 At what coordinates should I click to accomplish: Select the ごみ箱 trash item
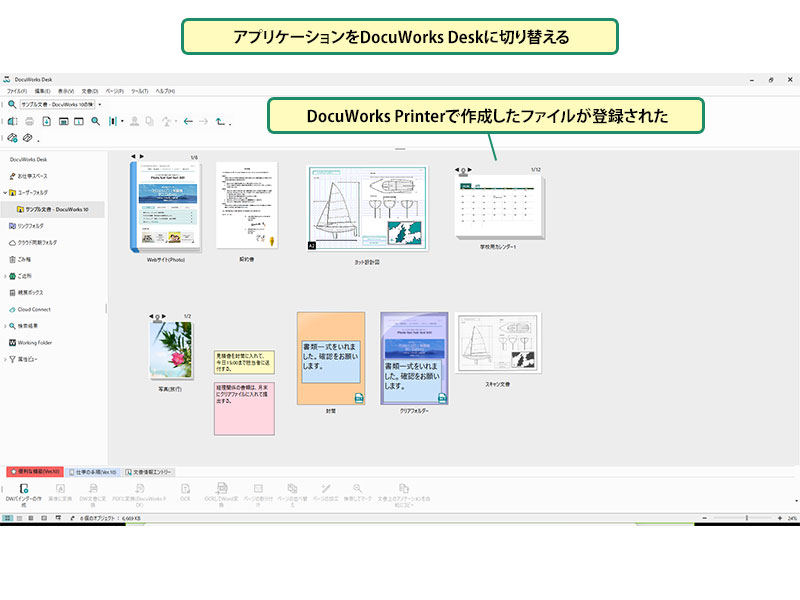tap(20, 259)
